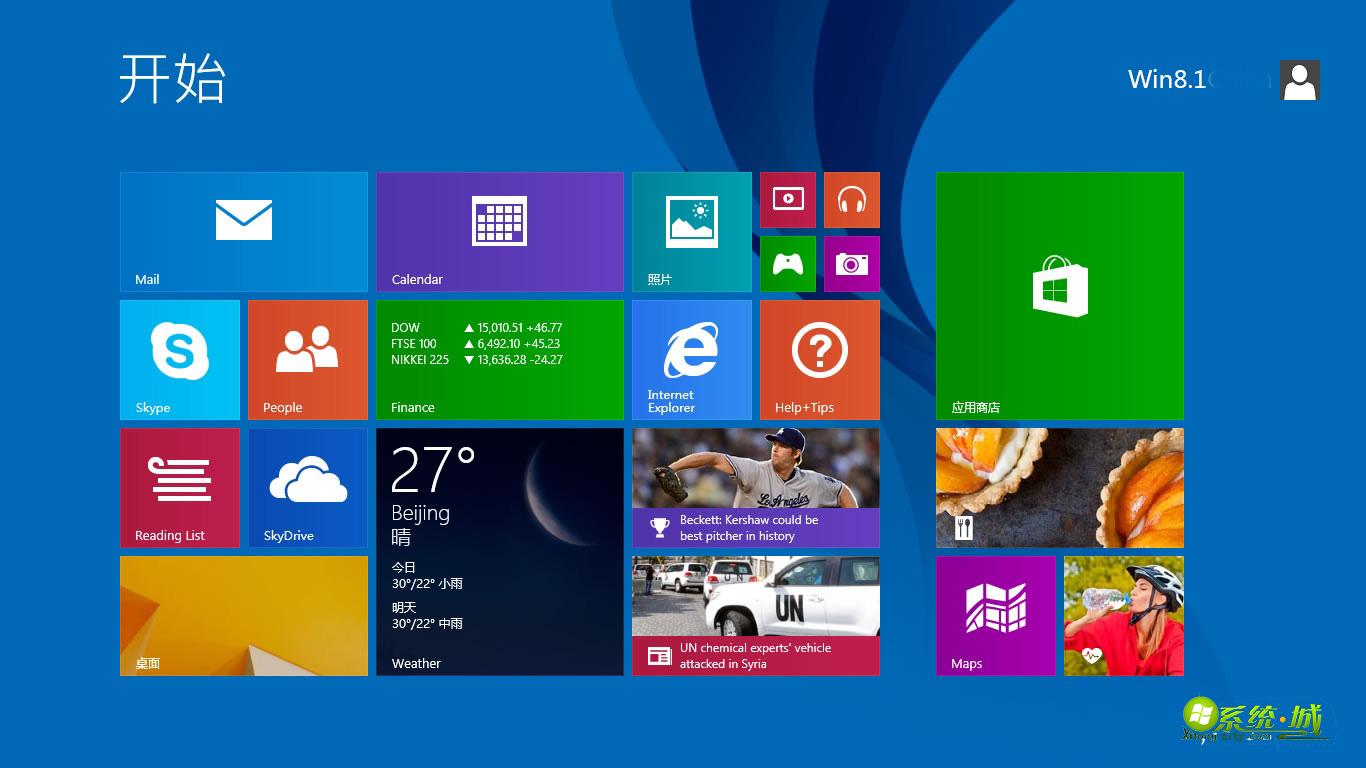Click the Win8.1 user account picture
Screen dimensions: 1366x768
point(1299,80)
